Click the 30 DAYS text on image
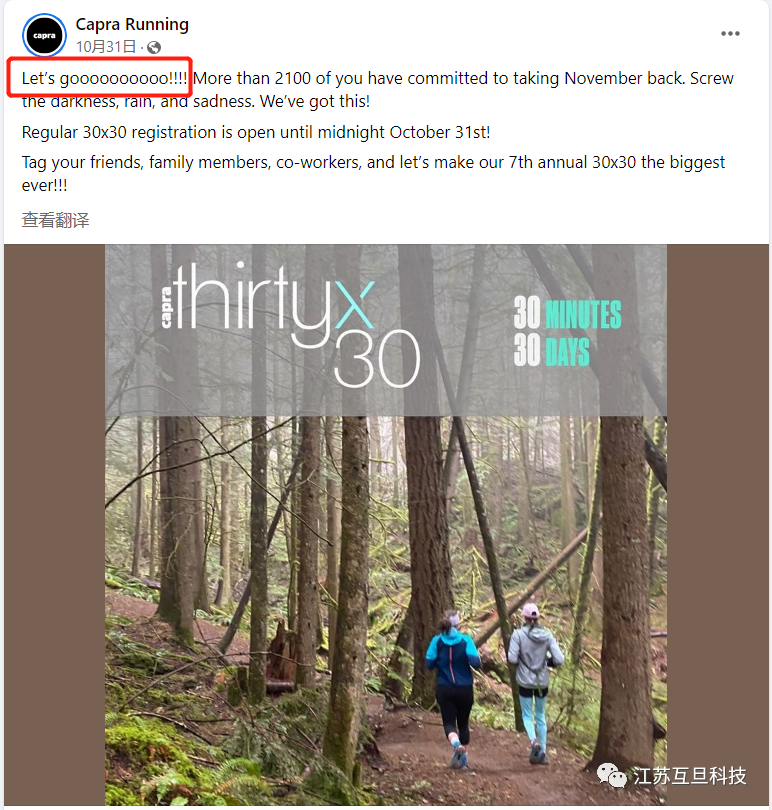 (551, 350)
